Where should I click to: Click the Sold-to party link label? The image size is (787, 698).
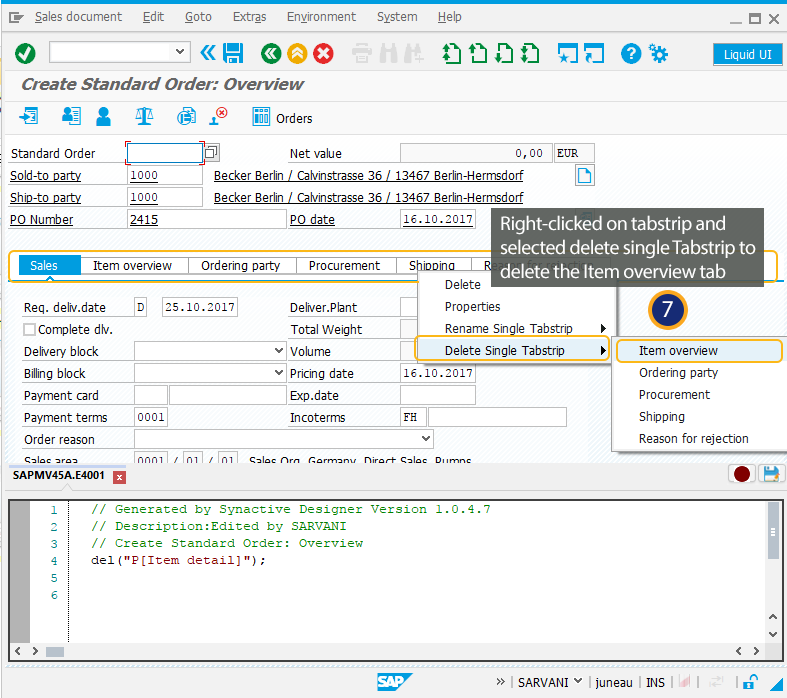click(46, 176)
